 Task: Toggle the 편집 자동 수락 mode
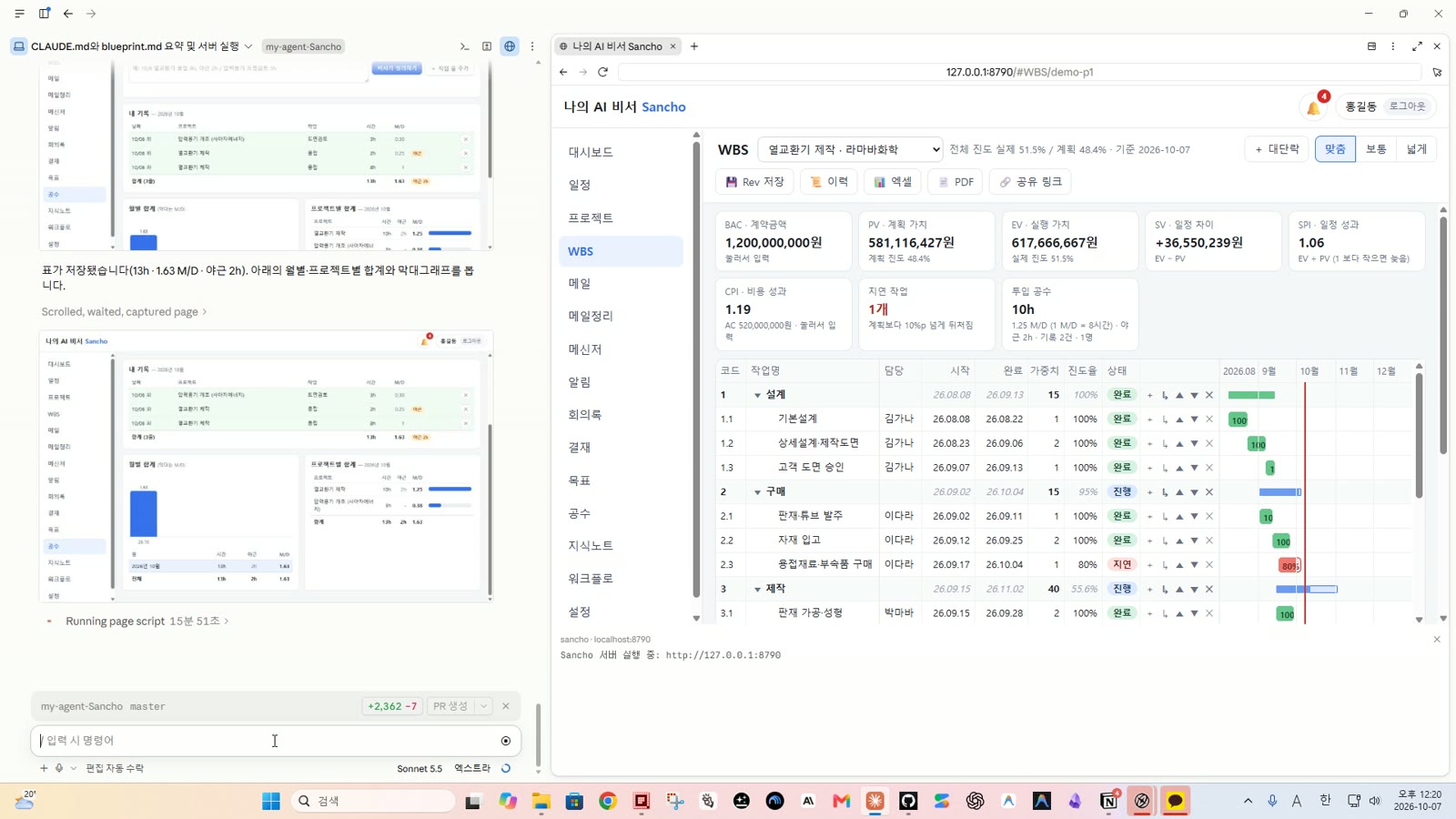pyautogui.click(x=115, y=768)
